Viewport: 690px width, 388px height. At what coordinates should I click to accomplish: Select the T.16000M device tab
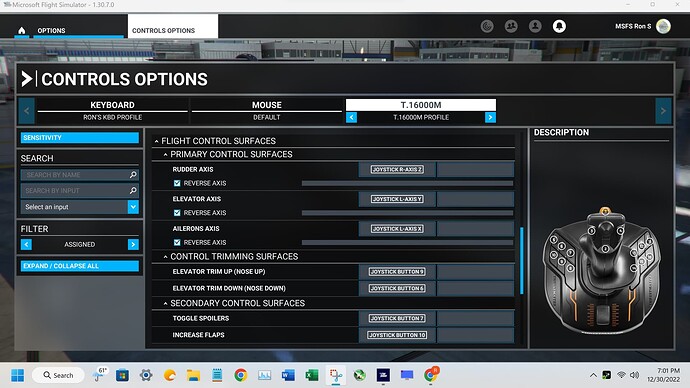[x=421, y=105]
